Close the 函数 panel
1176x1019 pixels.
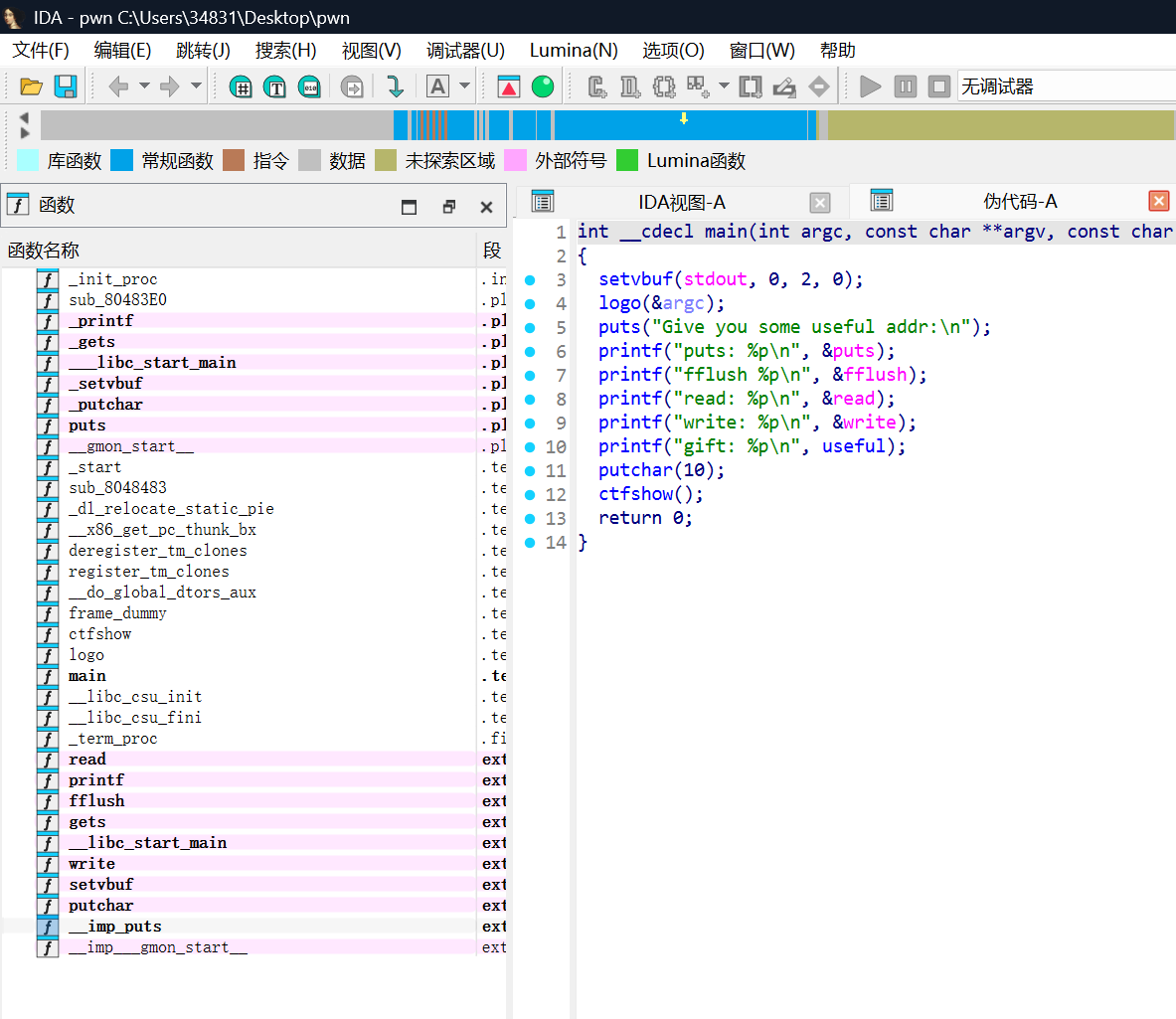click(x=486, y=207)
